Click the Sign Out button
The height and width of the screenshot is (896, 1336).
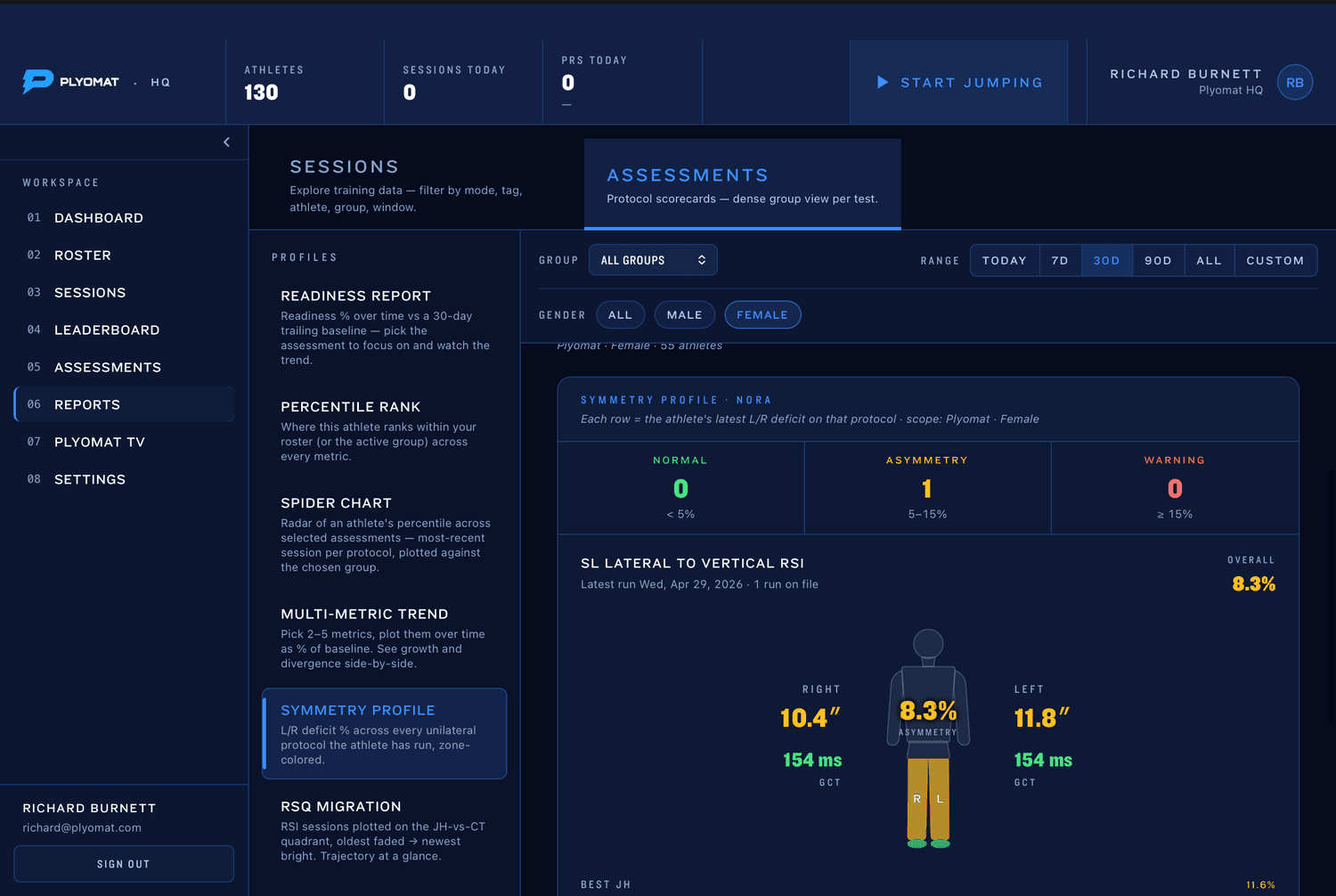coord(124,864)
